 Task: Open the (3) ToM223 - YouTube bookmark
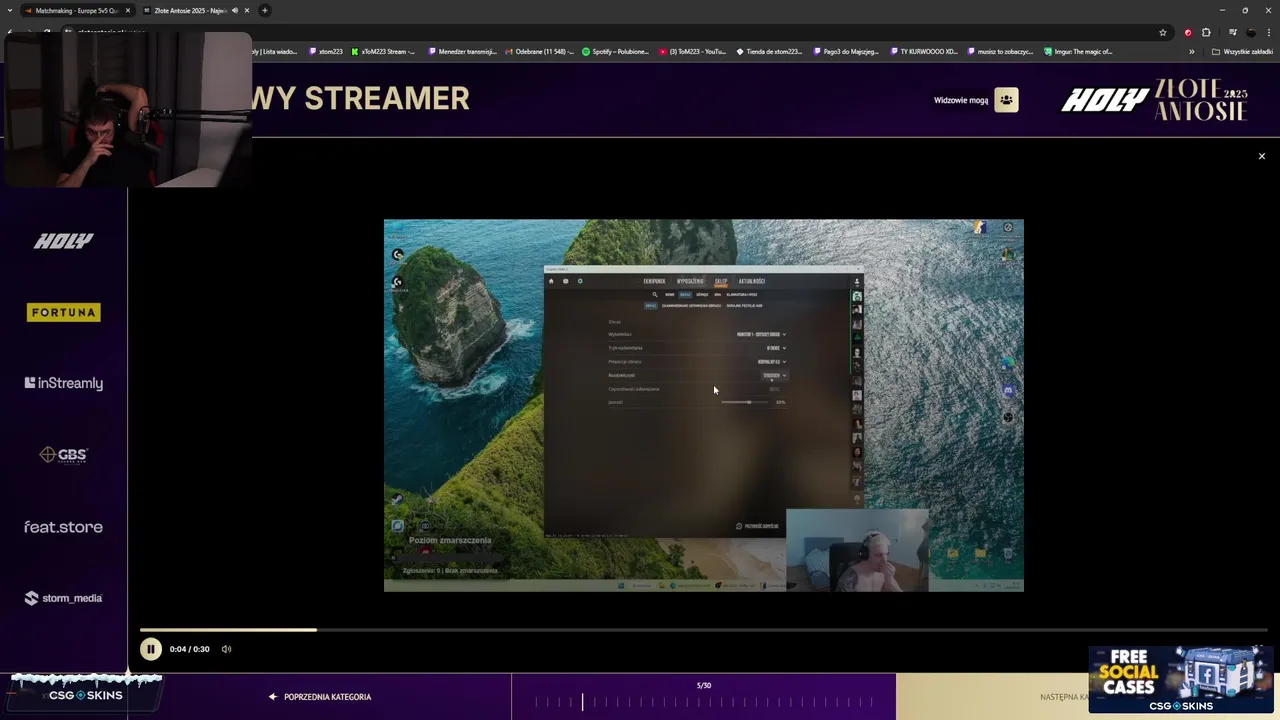tap(693, 51)
